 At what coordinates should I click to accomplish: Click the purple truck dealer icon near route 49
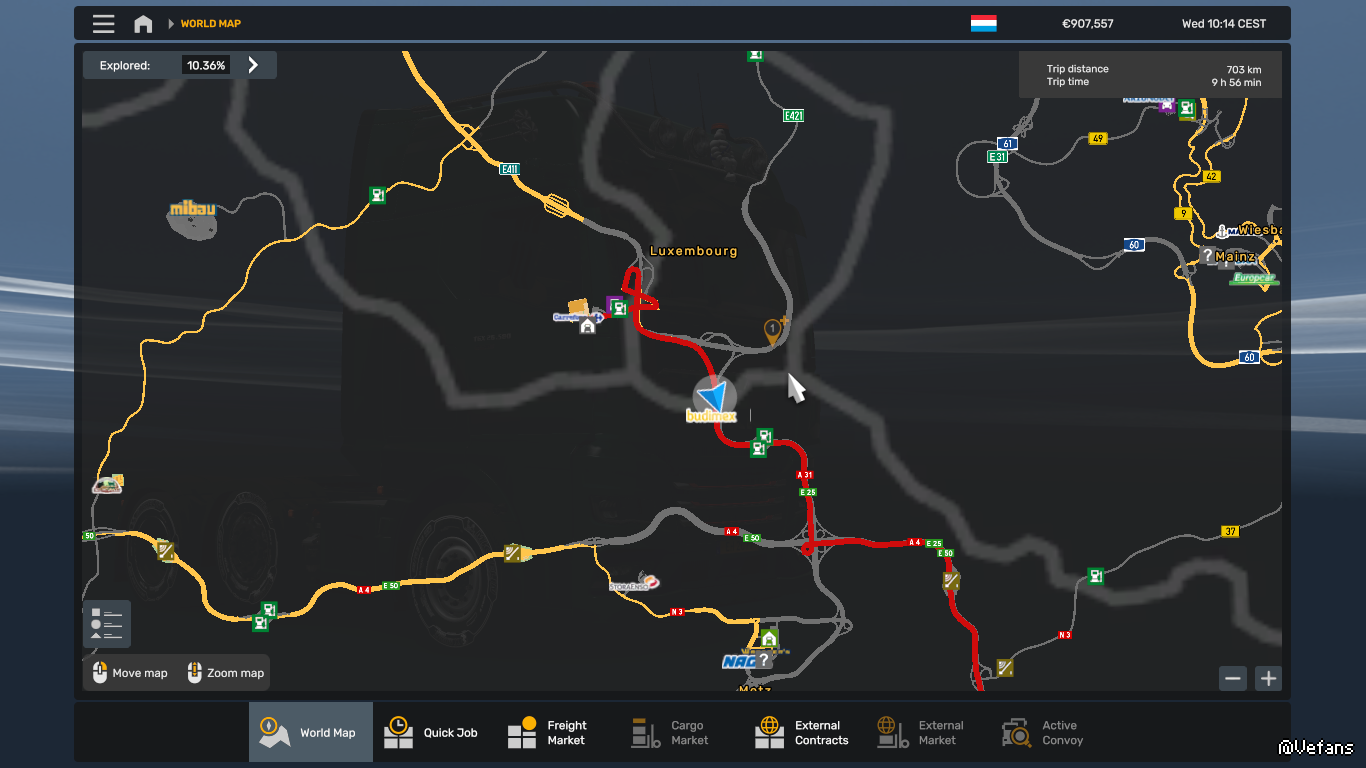coord(1165,106)
